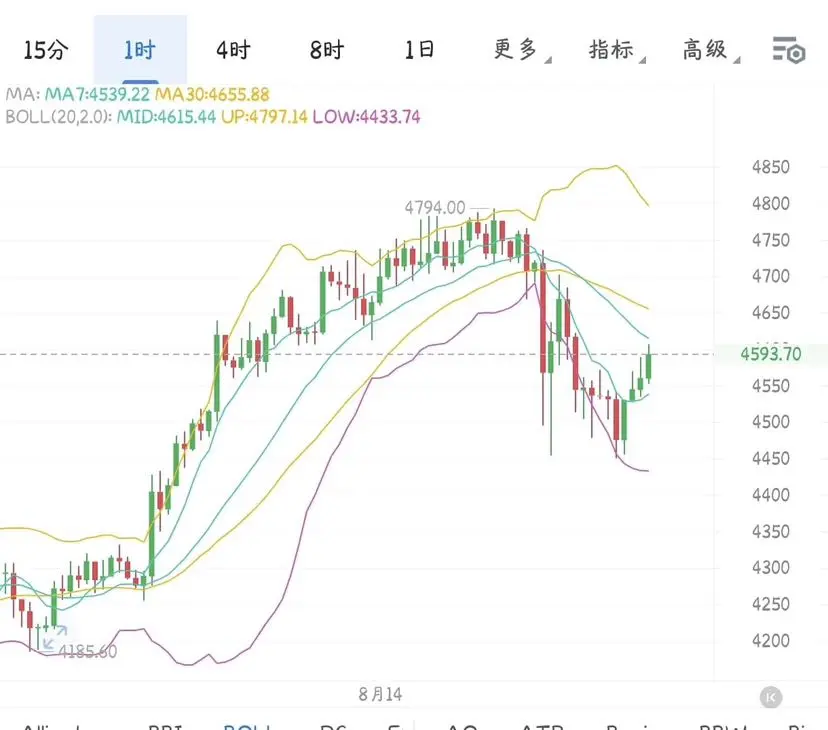The width and height of the screenshot is (828, 730).
Task: Switch to the 4时 timeframe
Action: pos(233,50)
